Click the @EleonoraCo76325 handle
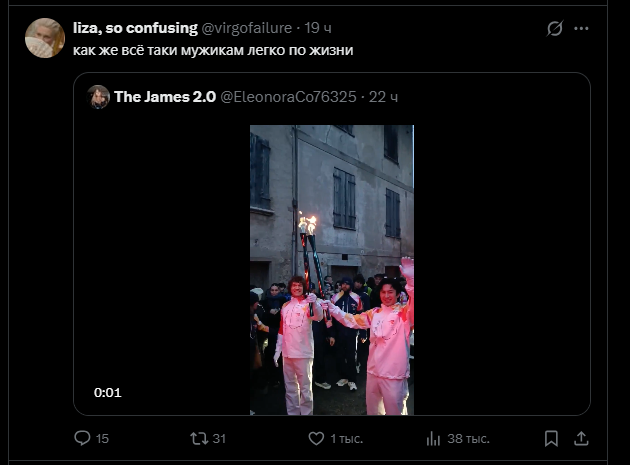The image size is (630, 465). [x=288, y=96]
